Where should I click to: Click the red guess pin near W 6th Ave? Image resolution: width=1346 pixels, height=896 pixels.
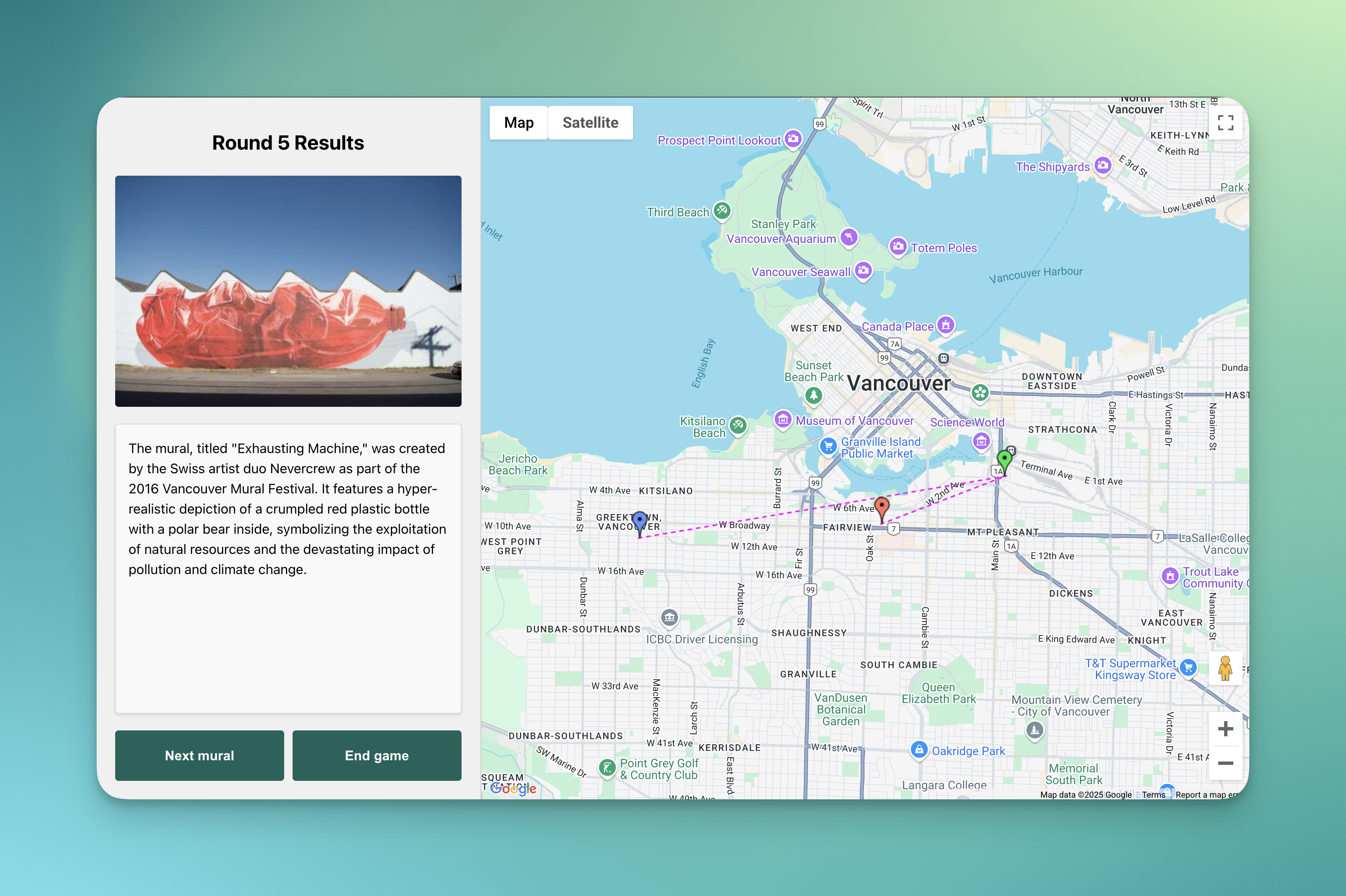[x=882, y=506]
